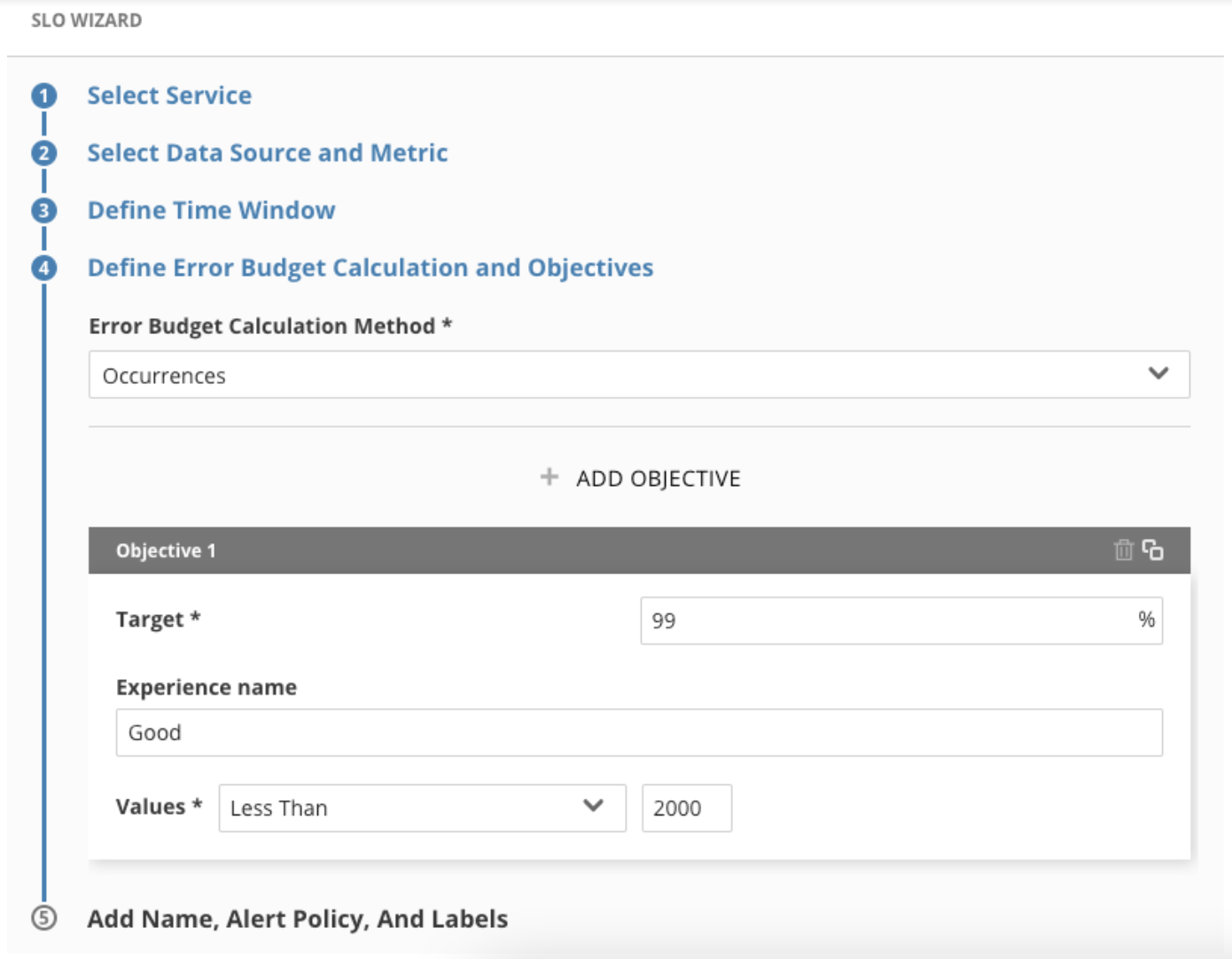The height and width of the screenshot is (959, 1232).
Task: Click the Target percentage input field
Action: (x=901, y=620)
